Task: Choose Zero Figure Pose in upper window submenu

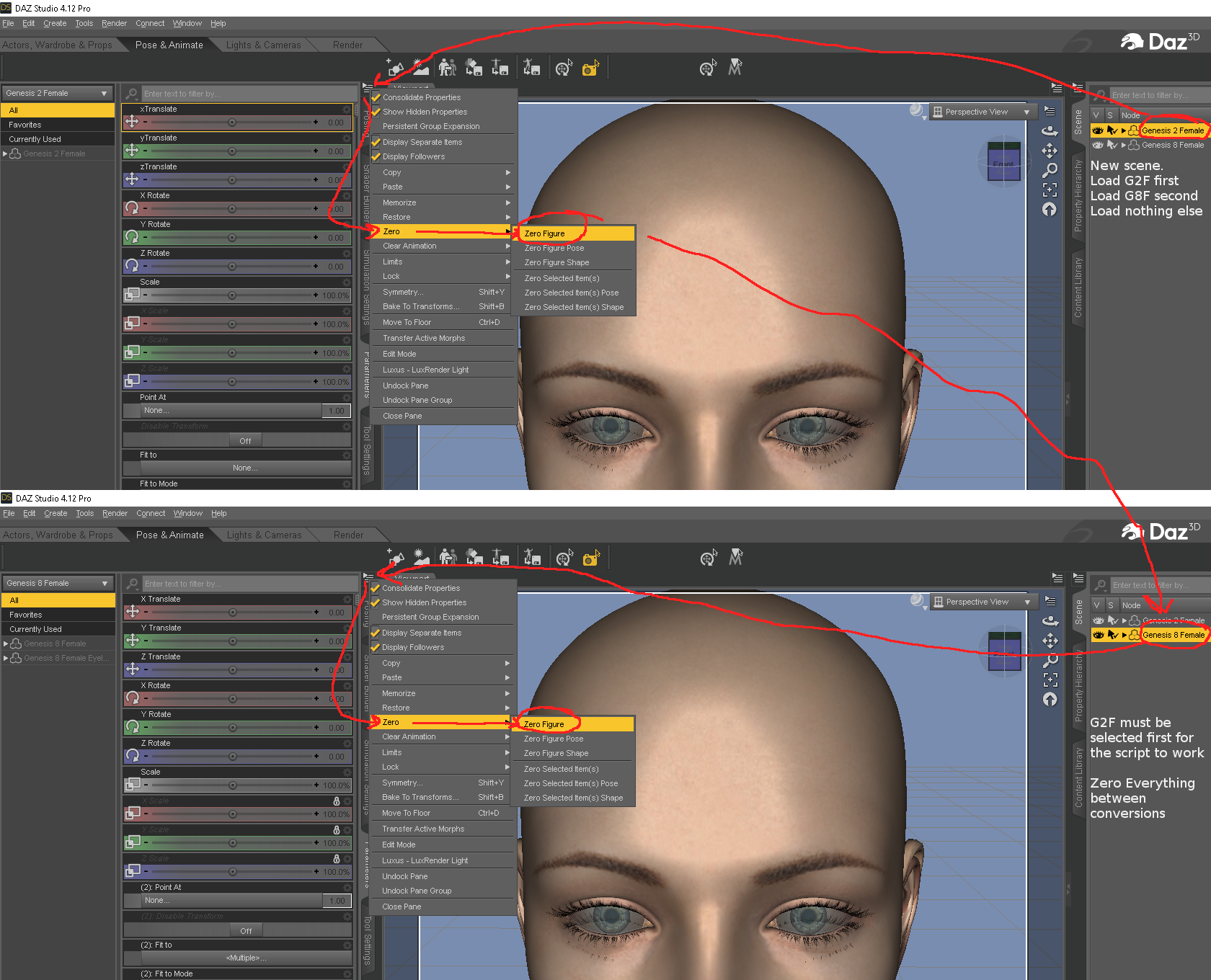Action: [575, 248]
